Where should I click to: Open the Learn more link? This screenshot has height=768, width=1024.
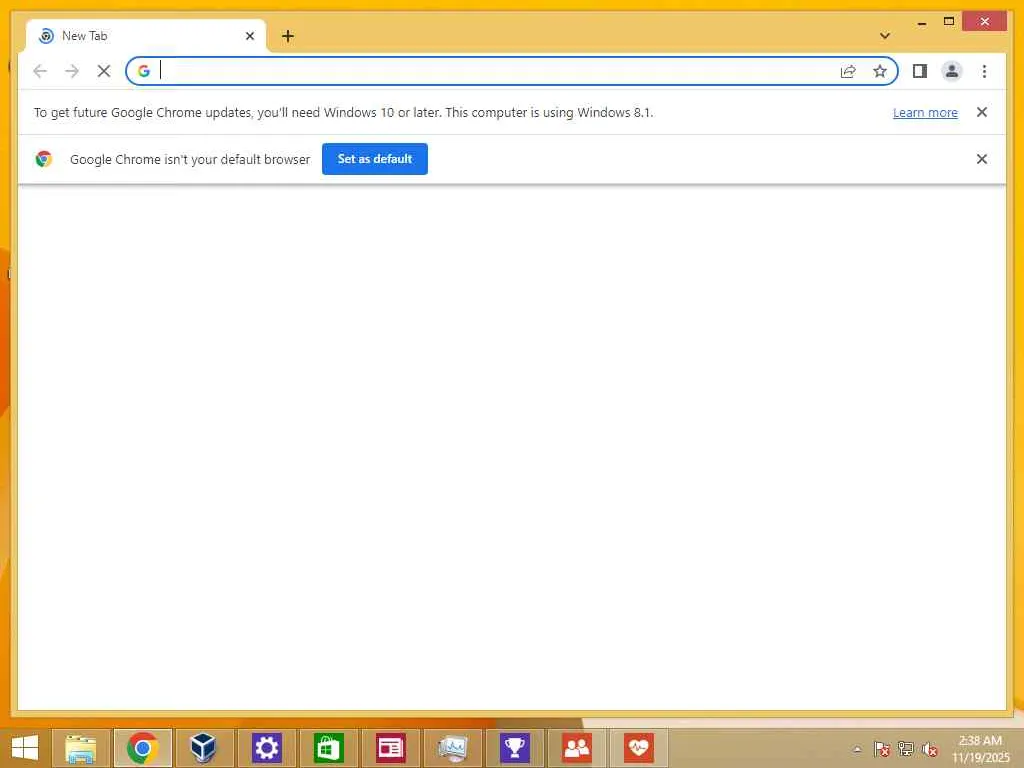point(925,112)
